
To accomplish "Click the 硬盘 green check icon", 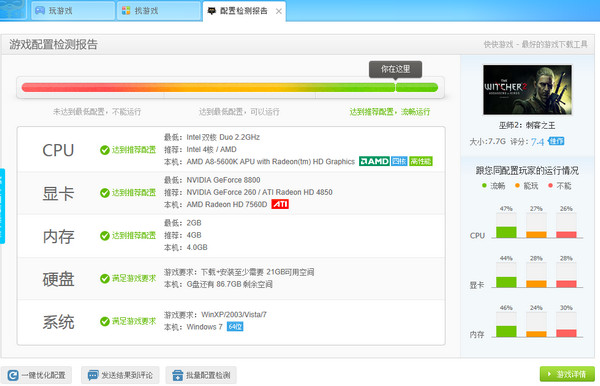I will point(104,279).
